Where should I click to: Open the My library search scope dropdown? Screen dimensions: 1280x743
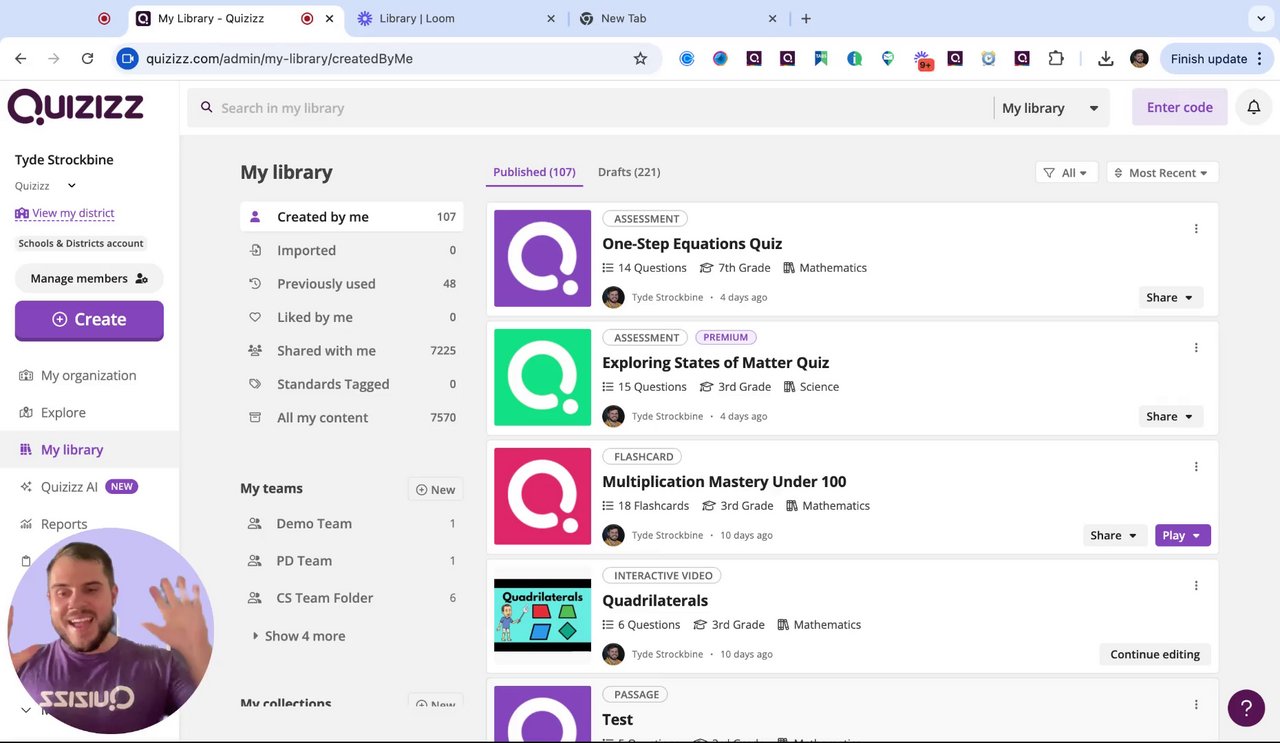click(x=1050, y=108)
